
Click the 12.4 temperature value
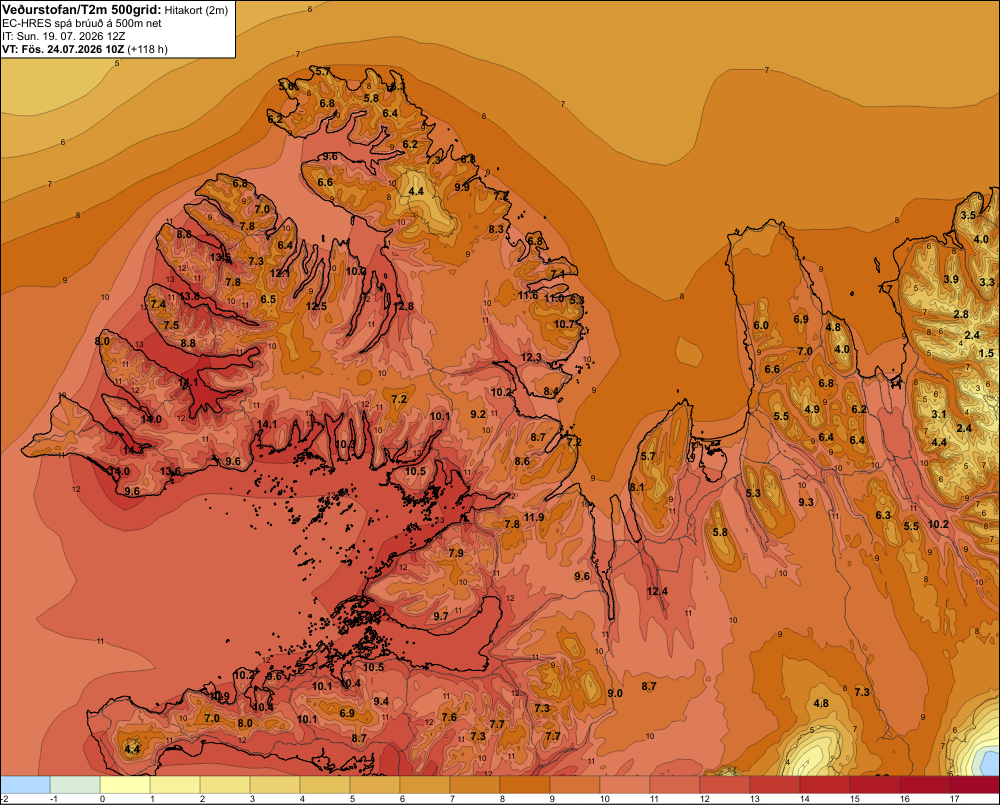tap(657, 591)
